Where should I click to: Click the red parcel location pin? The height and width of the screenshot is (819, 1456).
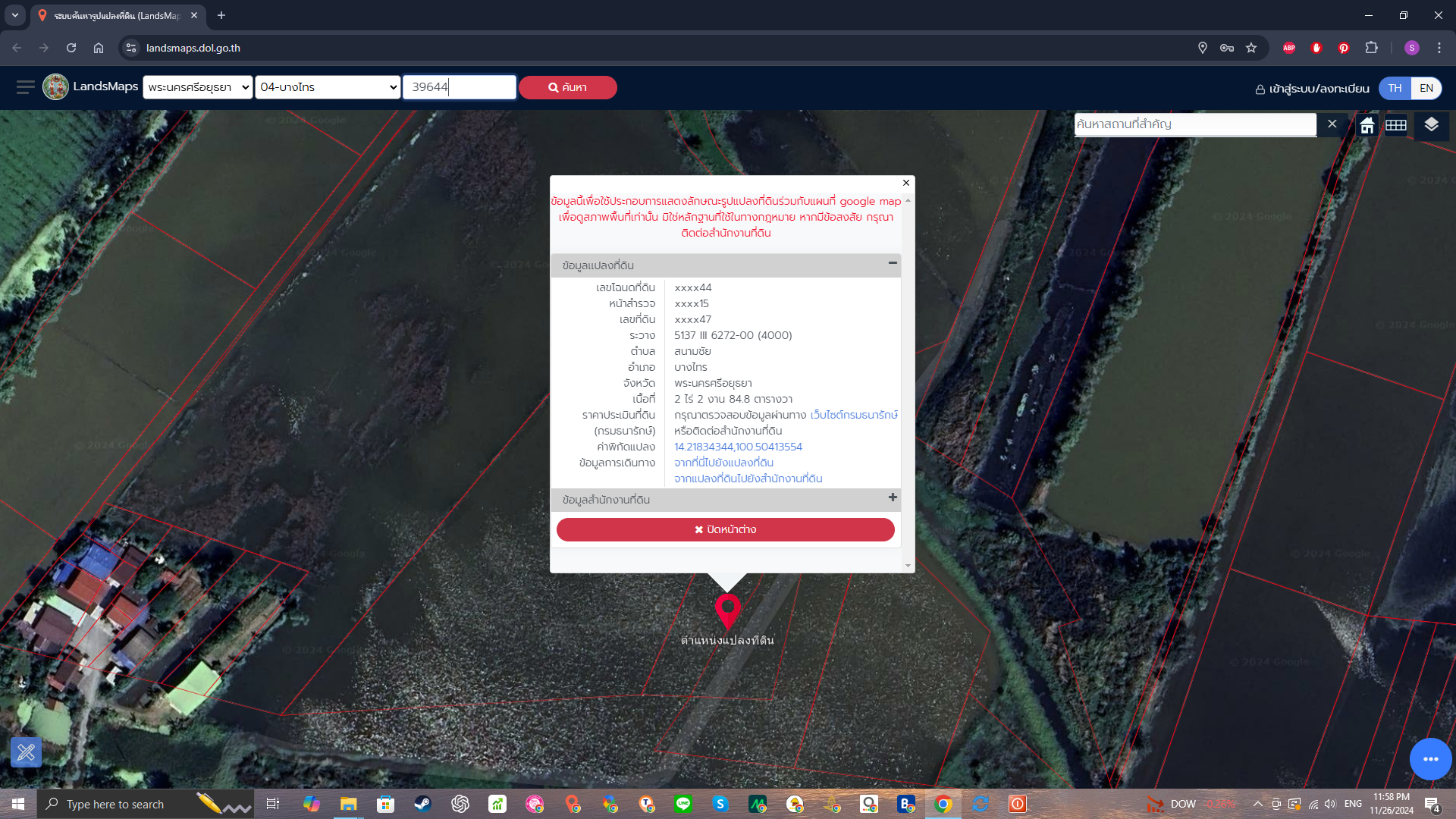tap(727, 612)
